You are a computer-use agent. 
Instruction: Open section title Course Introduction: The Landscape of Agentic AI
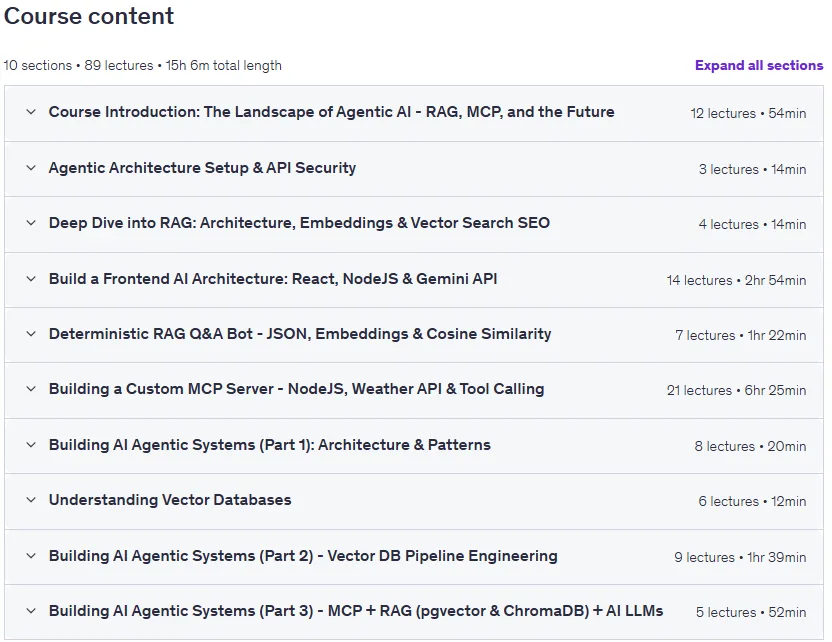332,112
